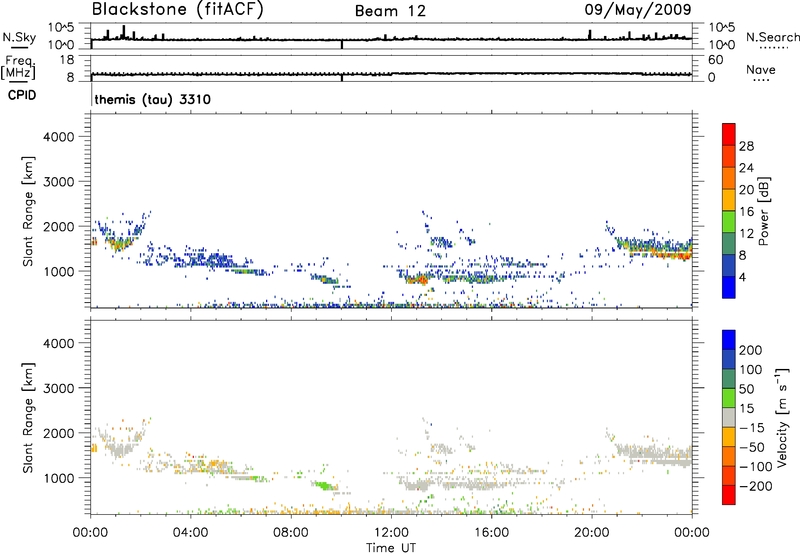Click the gray Velocity segment between 15 and -15
Viewport: 800px width, 554px height.
[x=729, y=417]
